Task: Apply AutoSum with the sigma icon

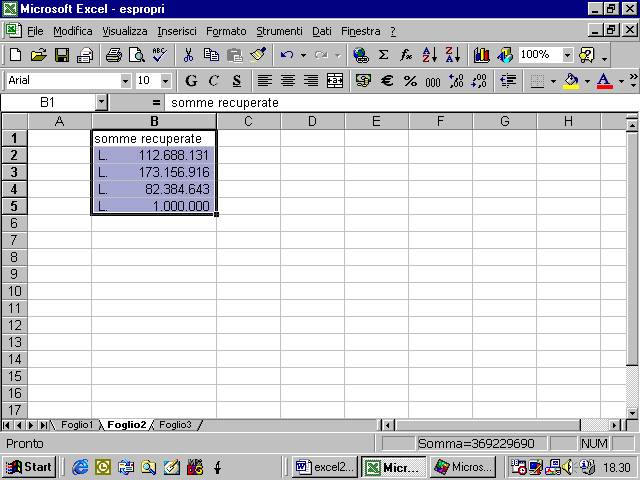Action: [383, 55]
